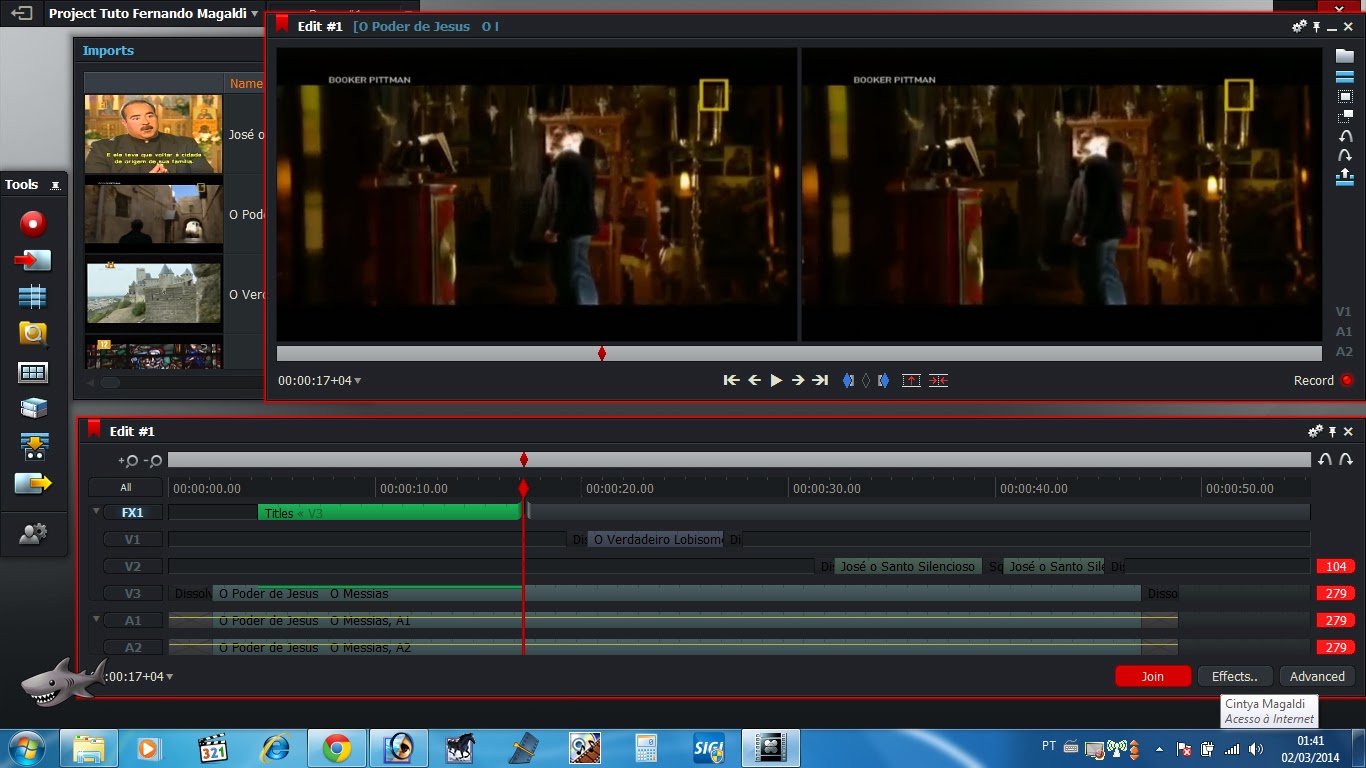Click the blue stripes timeline icon beside viewer
Screen dimensions: 1366x768
(1345, 76)
